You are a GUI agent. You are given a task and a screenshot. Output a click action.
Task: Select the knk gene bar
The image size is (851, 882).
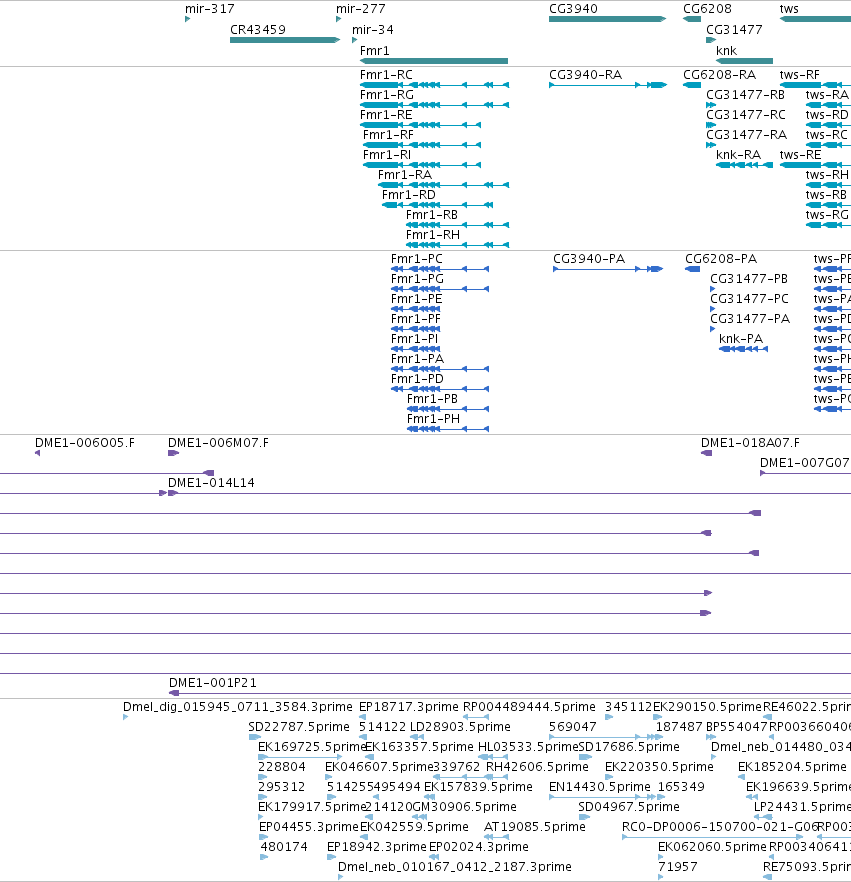click(x=744, y=61)
